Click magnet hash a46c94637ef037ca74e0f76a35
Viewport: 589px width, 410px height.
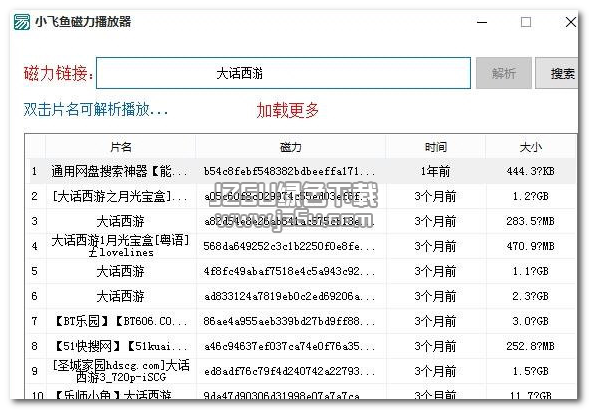click(290, 346)
